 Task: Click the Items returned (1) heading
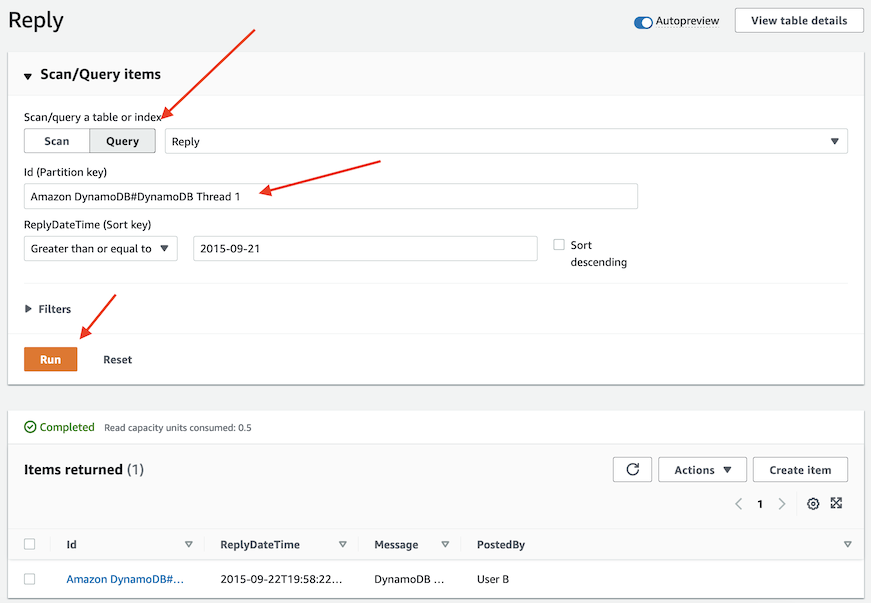(x=84, y=469)
